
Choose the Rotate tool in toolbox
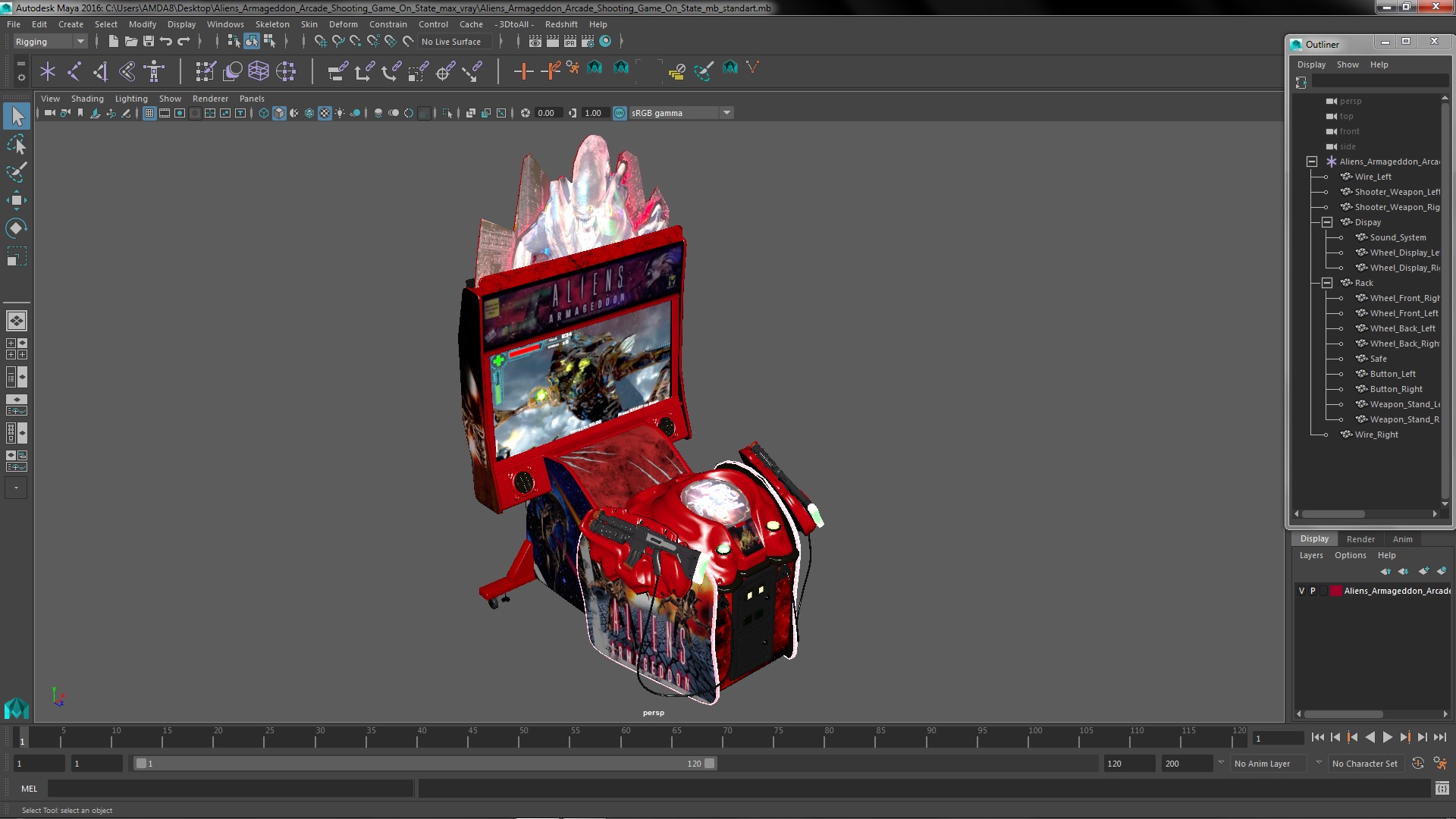pos(17,228)
